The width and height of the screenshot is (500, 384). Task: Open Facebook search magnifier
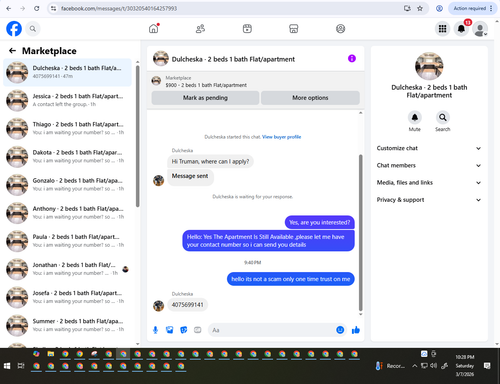tap(33, 29)
